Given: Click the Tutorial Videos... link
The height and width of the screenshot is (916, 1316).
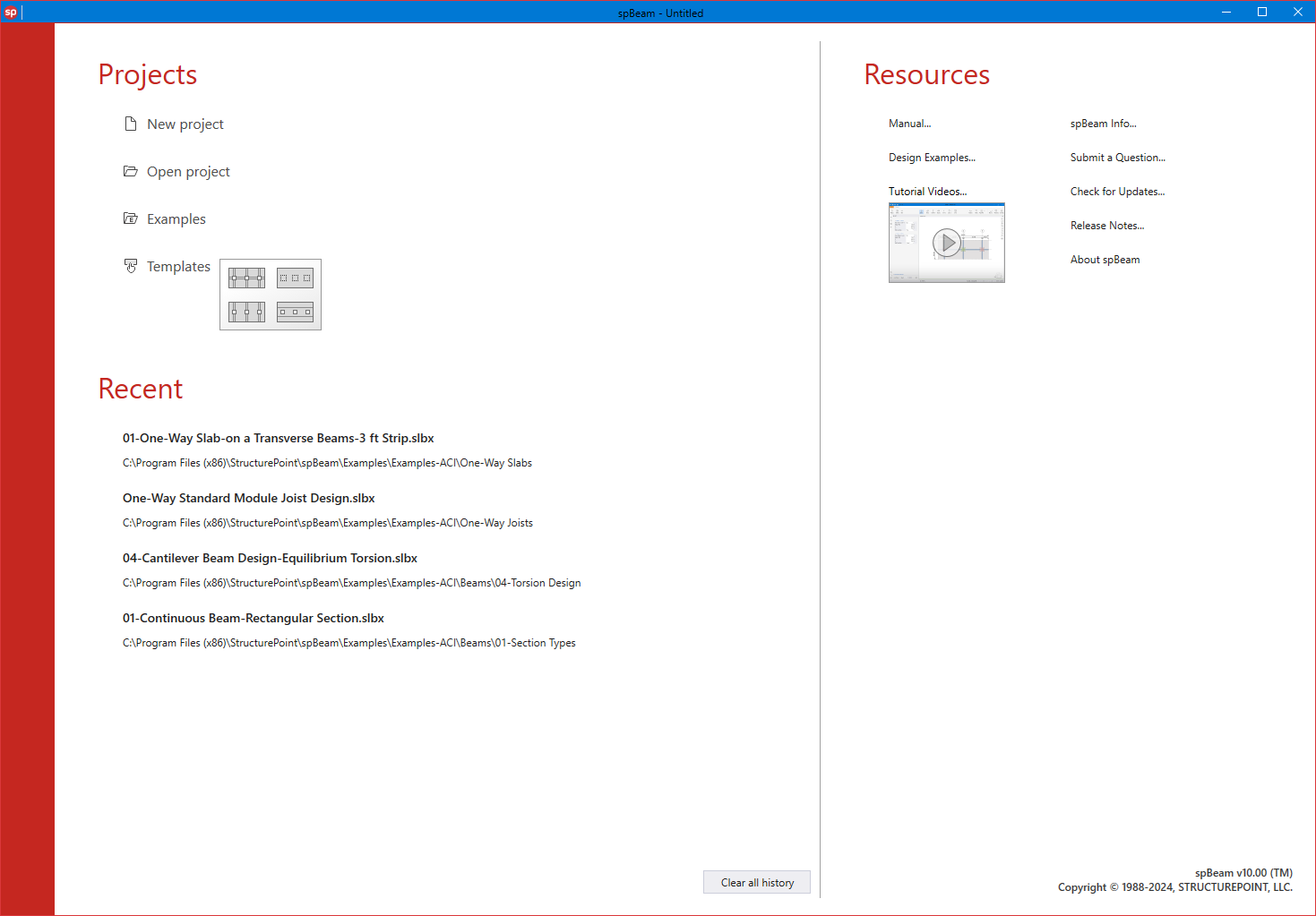Looking at the screenshot, I should [927, 192].
